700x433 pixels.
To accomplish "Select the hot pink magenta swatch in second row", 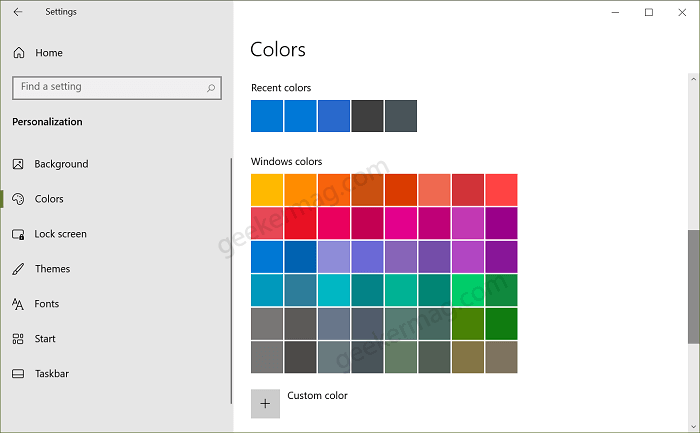I will [x=401, y=223].
